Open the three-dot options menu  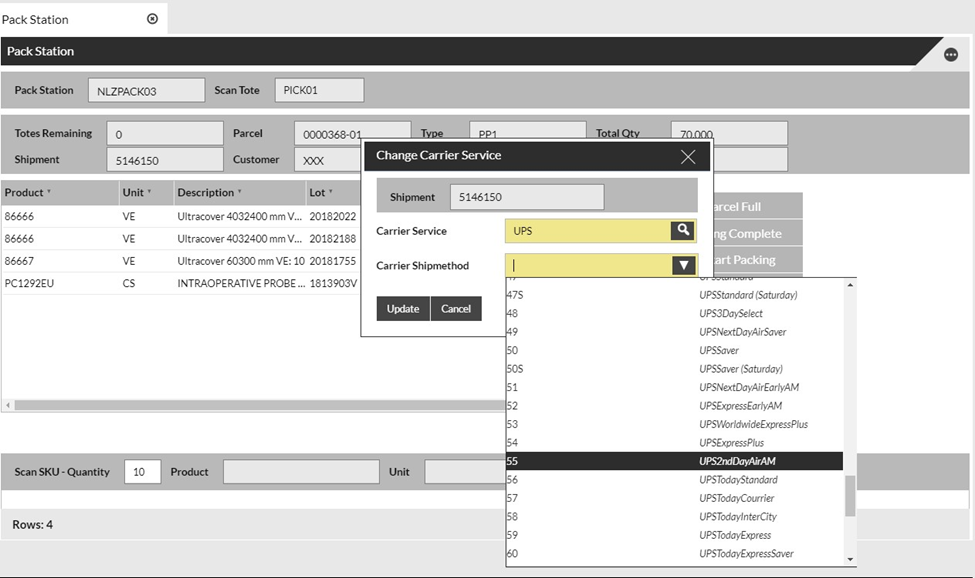point(950,54)
